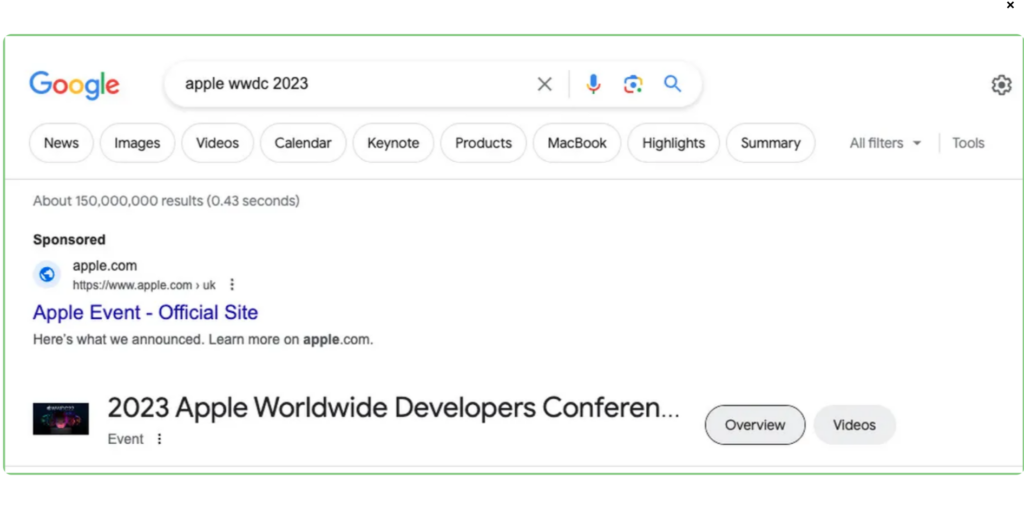This screenshot has width=1024, height=507.
Task: Open the settings gear icon
Action: pos(1001,85)
